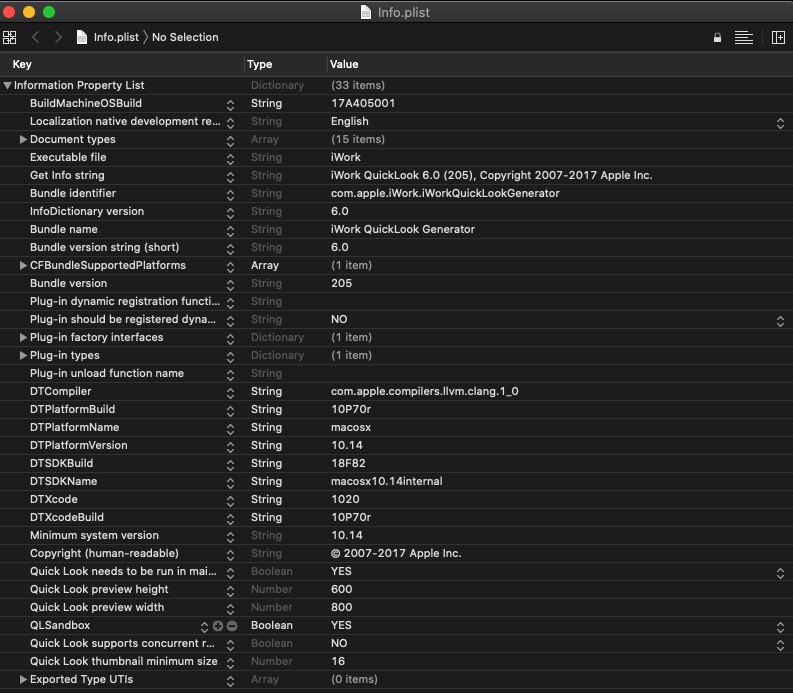The width and height of the screenshot is (793, 693).
Task: Open YES/NO popup for Quick Look supports concurrent requests
Action: coord(780,645)
